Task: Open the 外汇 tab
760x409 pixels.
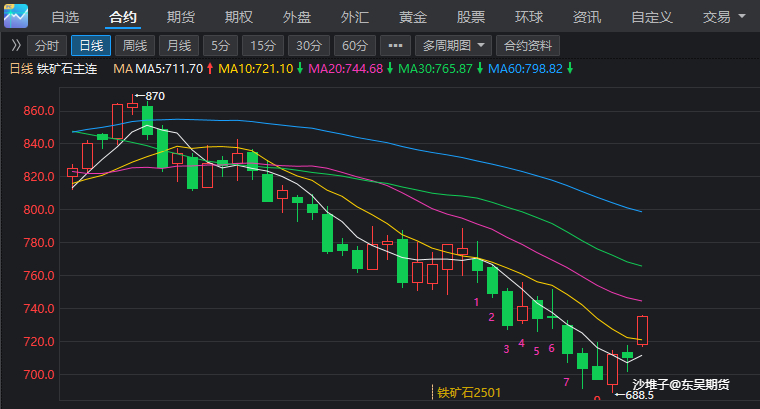Action: [355, 17]
